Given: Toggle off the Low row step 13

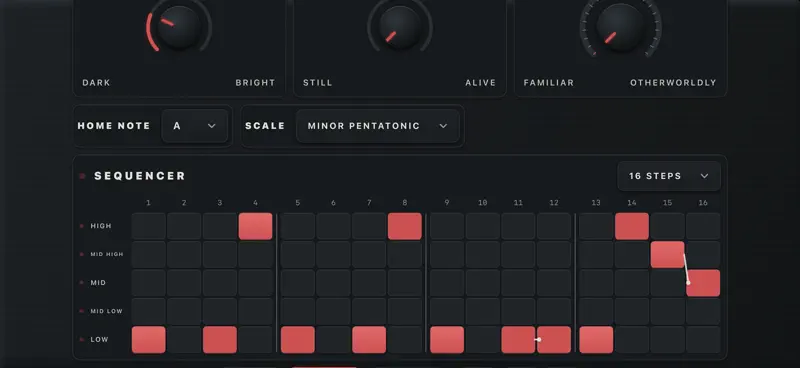Looking at the screenshot, I should pos(596,340).
